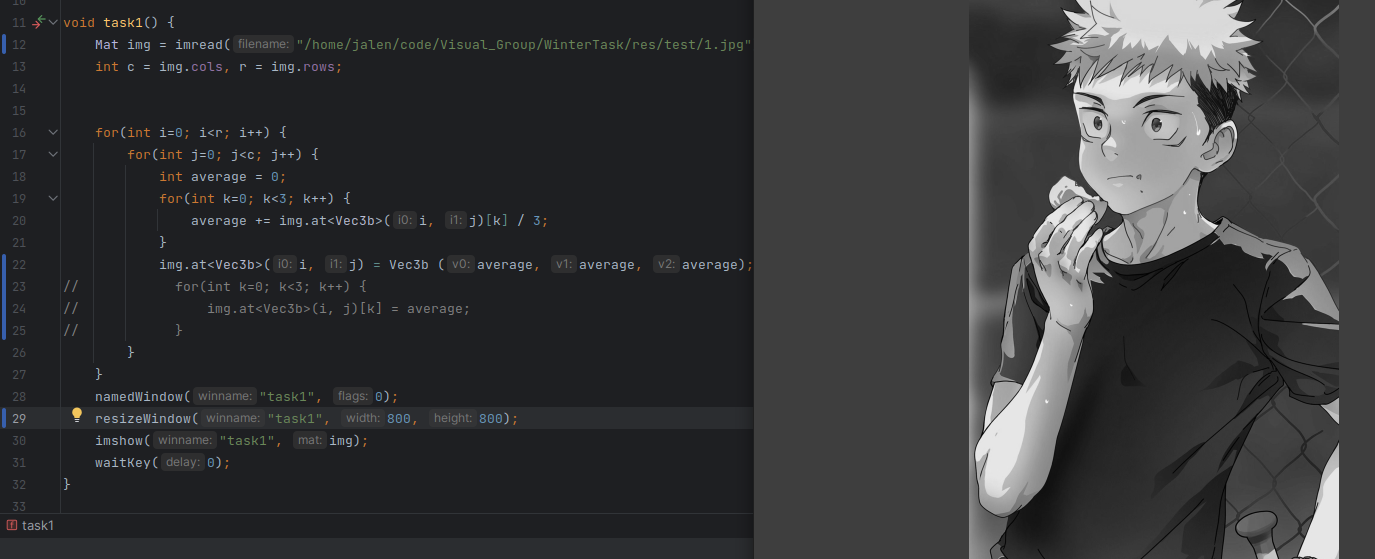Click the commented 'img.at<Vec3b>(i, j)[k] = average;' line
Screen dimensions: 1375x559
point(338,308)
